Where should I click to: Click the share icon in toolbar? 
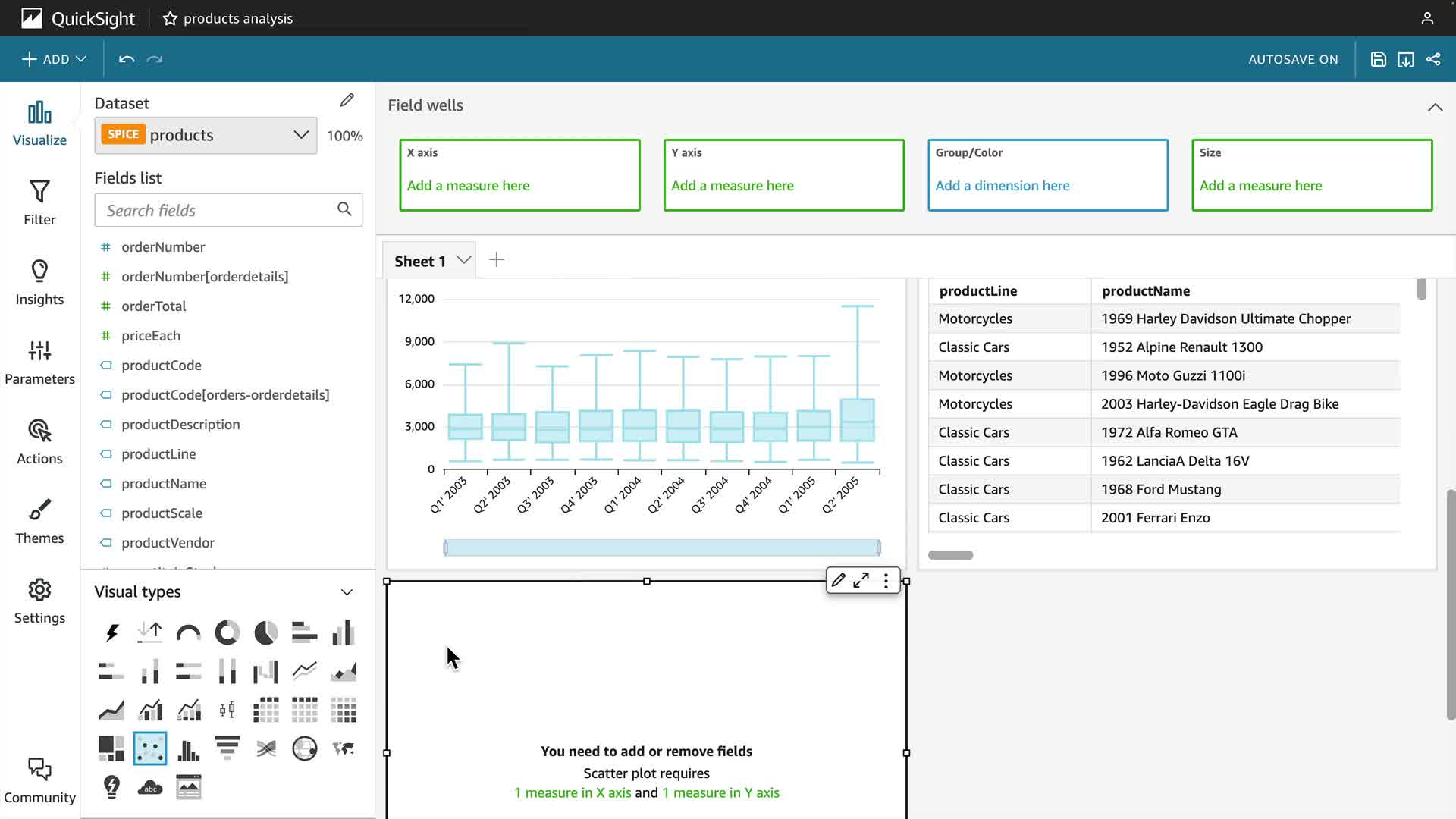(1433, 59)
